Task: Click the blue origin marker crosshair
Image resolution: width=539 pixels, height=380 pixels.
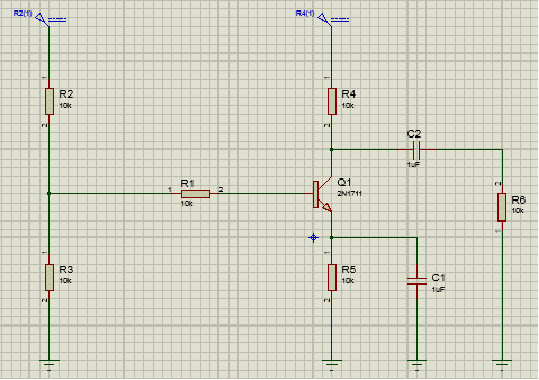Action: point(314,238)
